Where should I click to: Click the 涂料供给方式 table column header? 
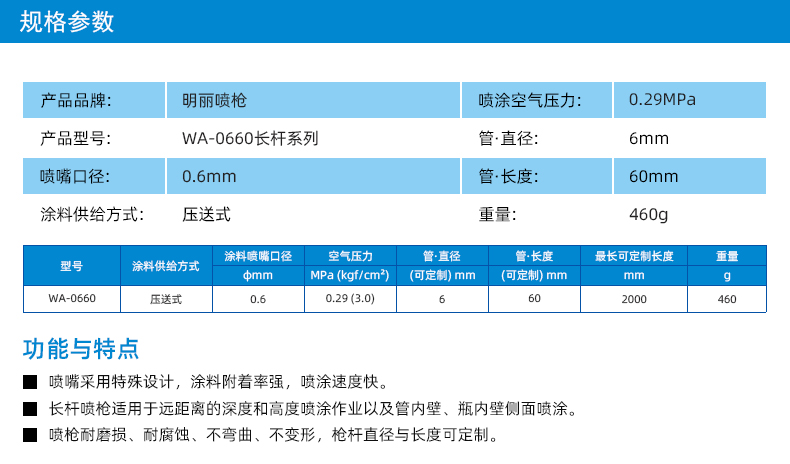pos(166,266)
